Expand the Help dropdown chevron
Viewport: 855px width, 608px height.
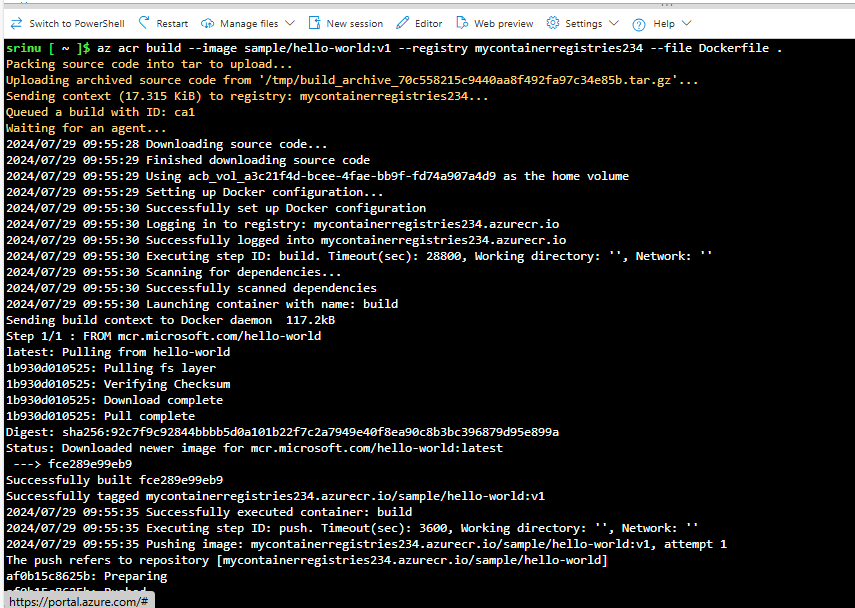(x=687, y=23)
